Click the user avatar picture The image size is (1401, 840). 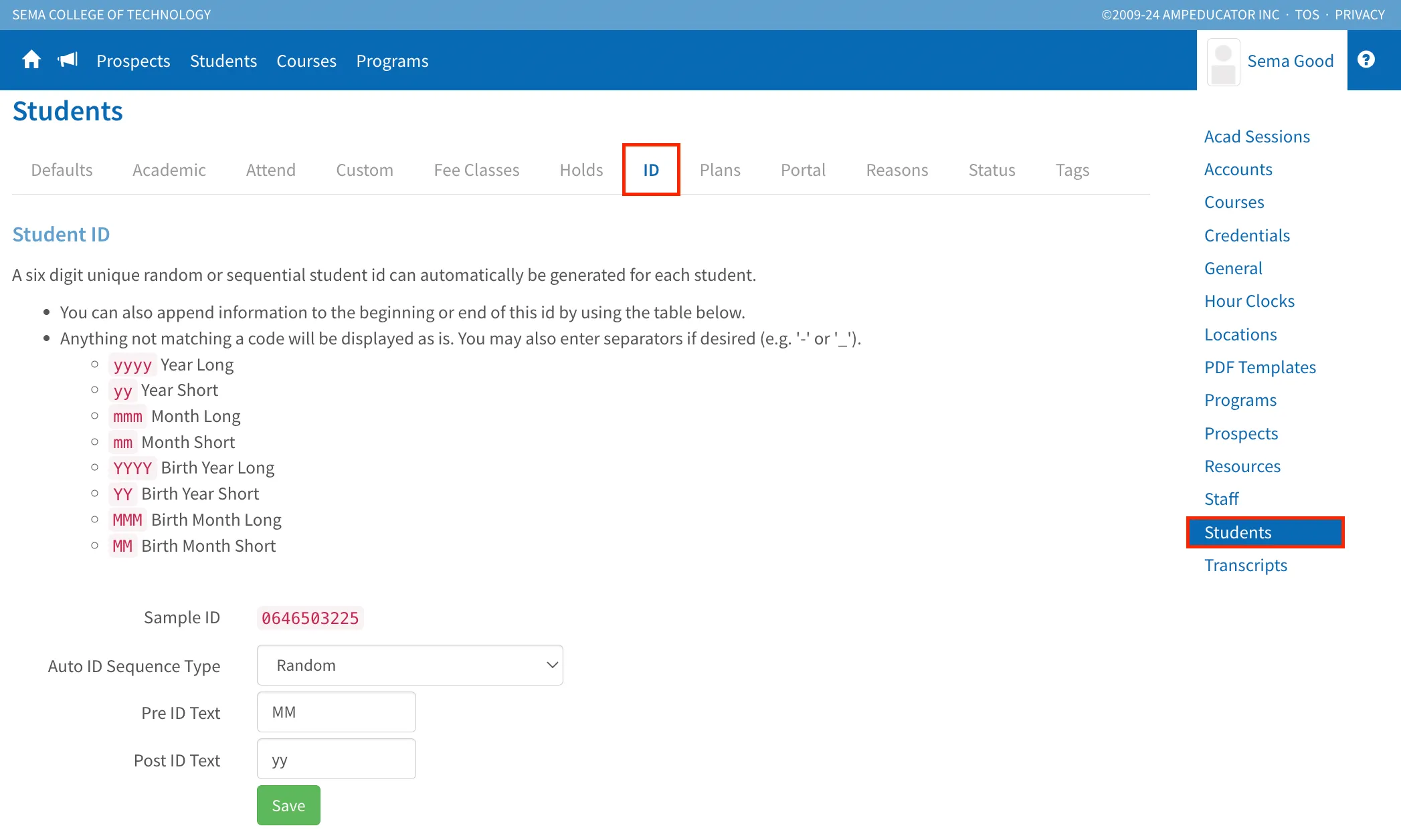[1223, 62]
